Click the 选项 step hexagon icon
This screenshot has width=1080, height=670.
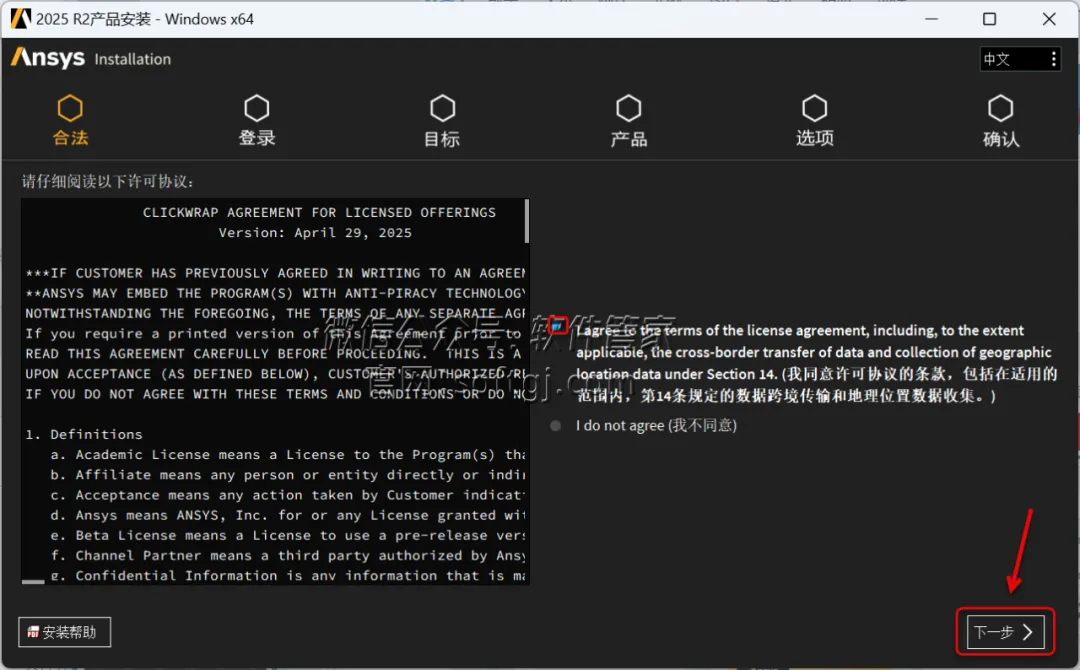point(814,108)
